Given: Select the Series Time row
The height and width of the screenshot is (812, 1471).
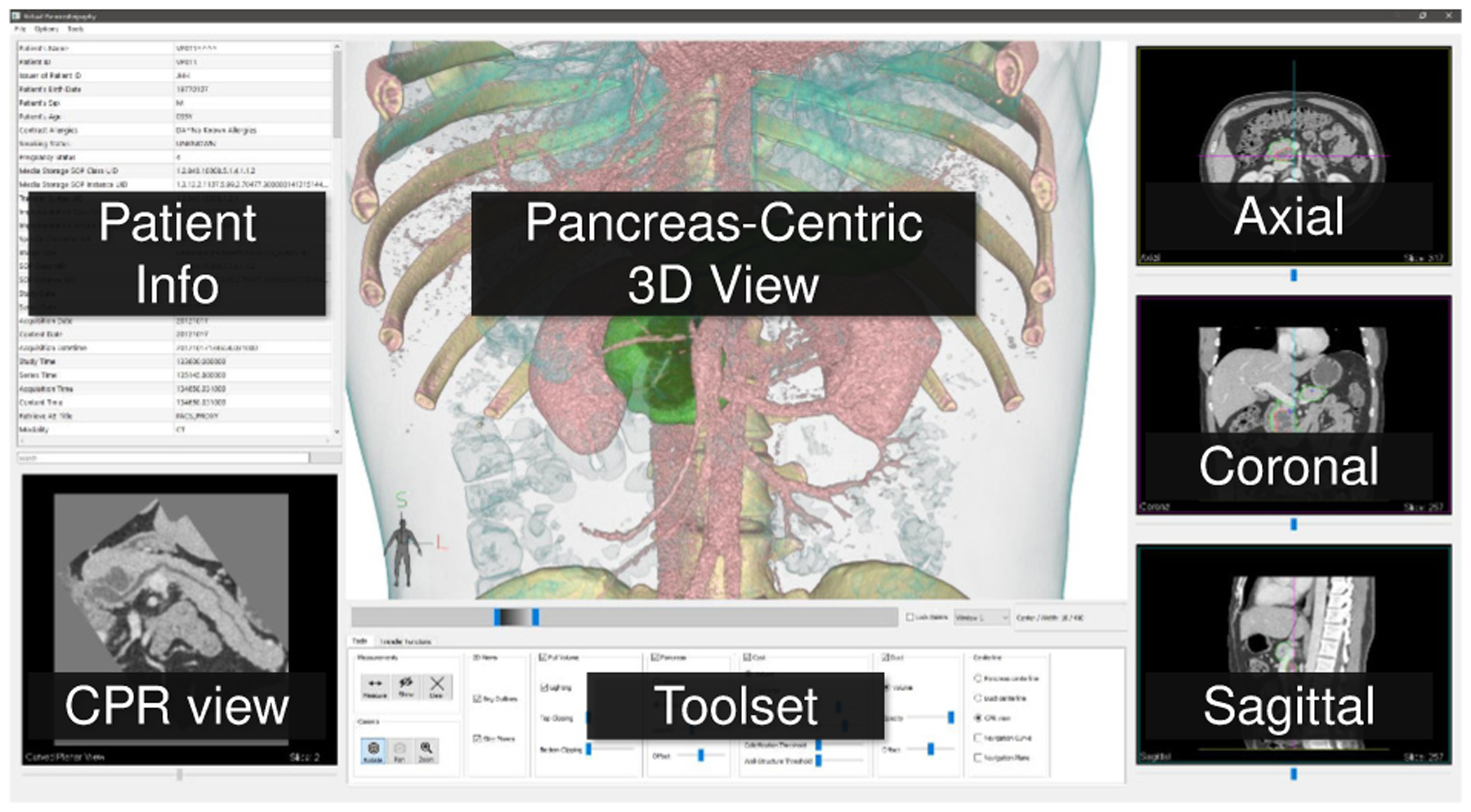Looking at the screenshot, I should coord(174,375).
